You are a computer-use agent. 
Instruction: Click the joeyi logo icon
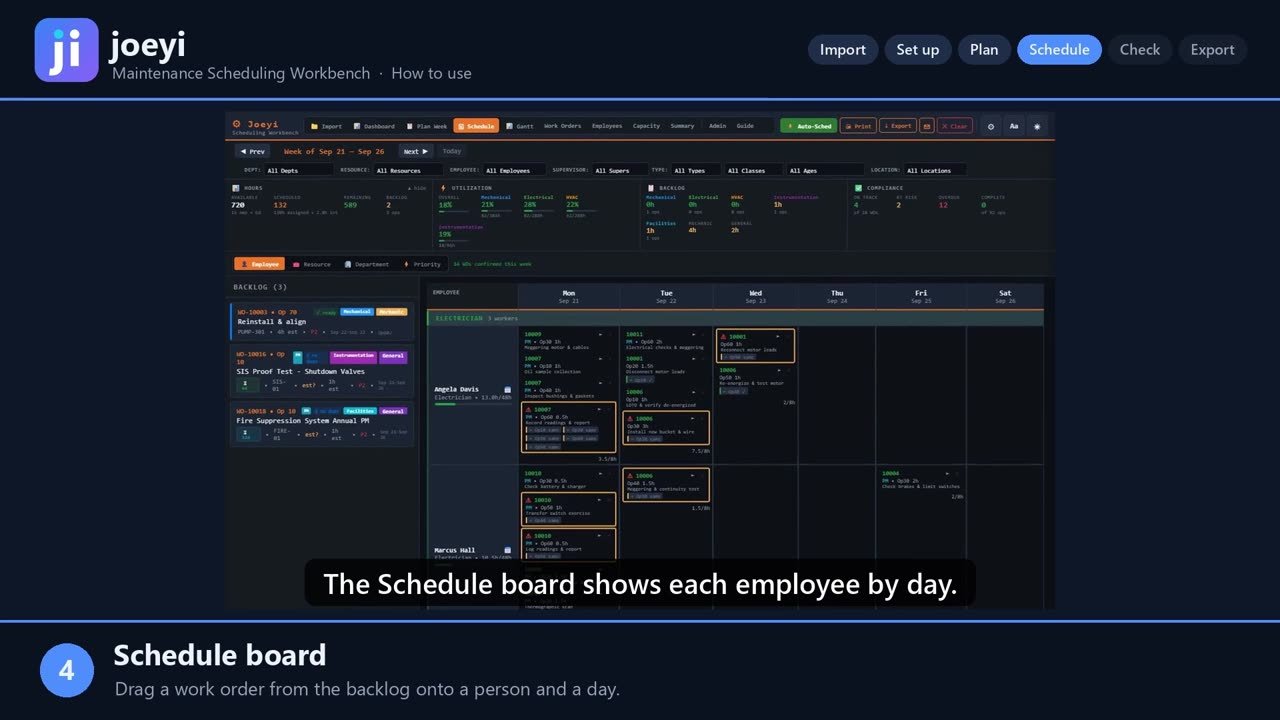[66, 50]
